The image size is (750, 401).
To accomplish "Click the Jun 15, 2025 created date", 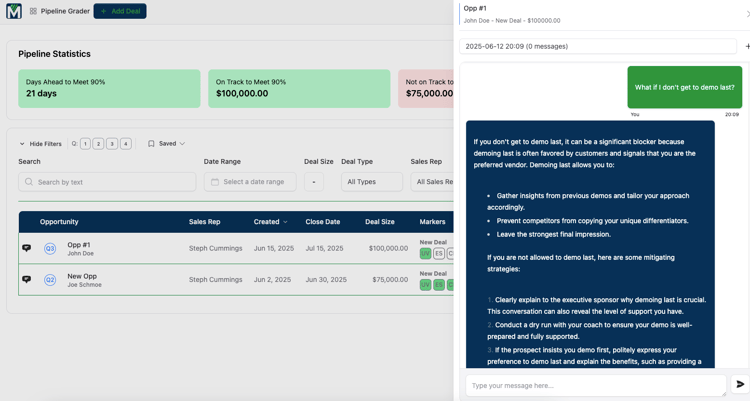I will [274, 248].
